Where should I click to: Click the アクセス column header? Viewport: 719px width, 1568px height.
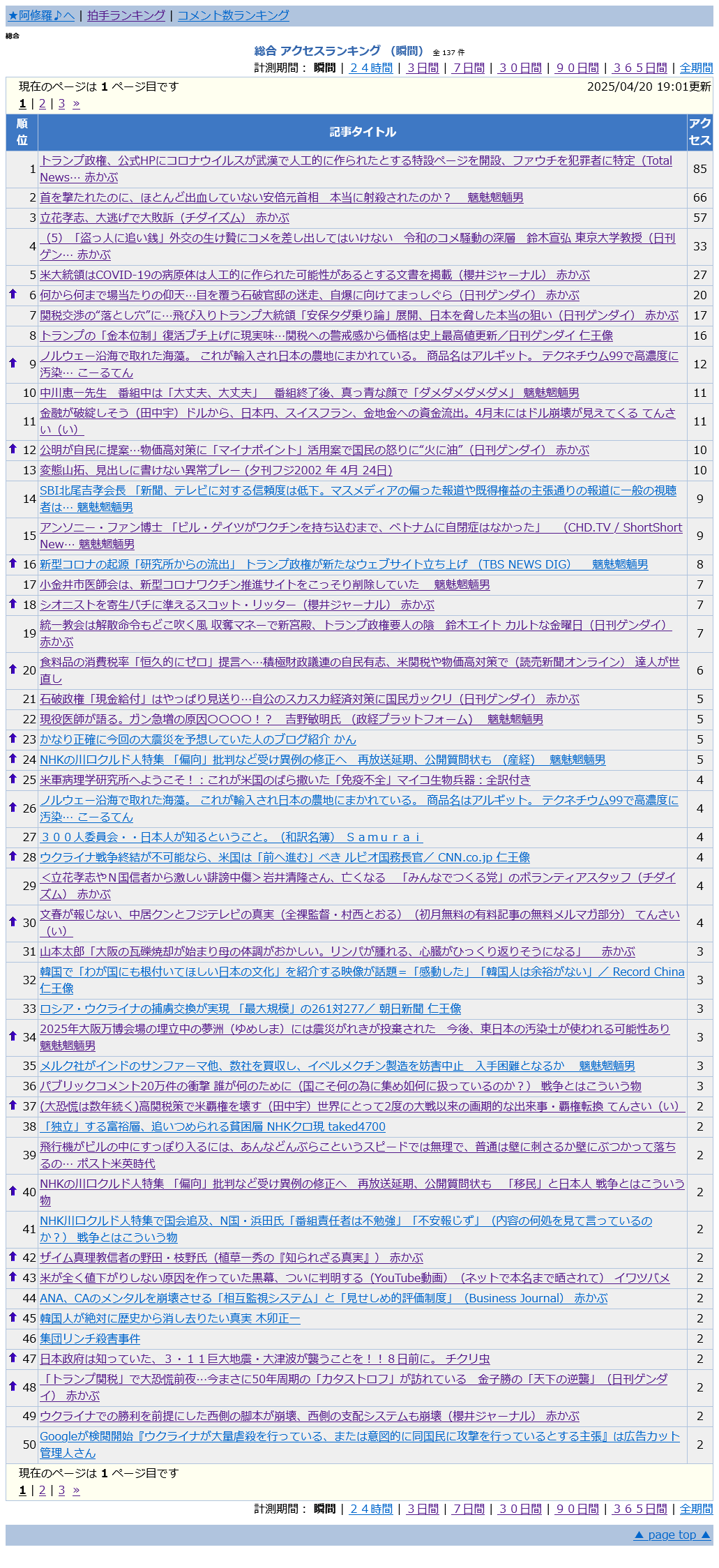click(x=700, y=132)
